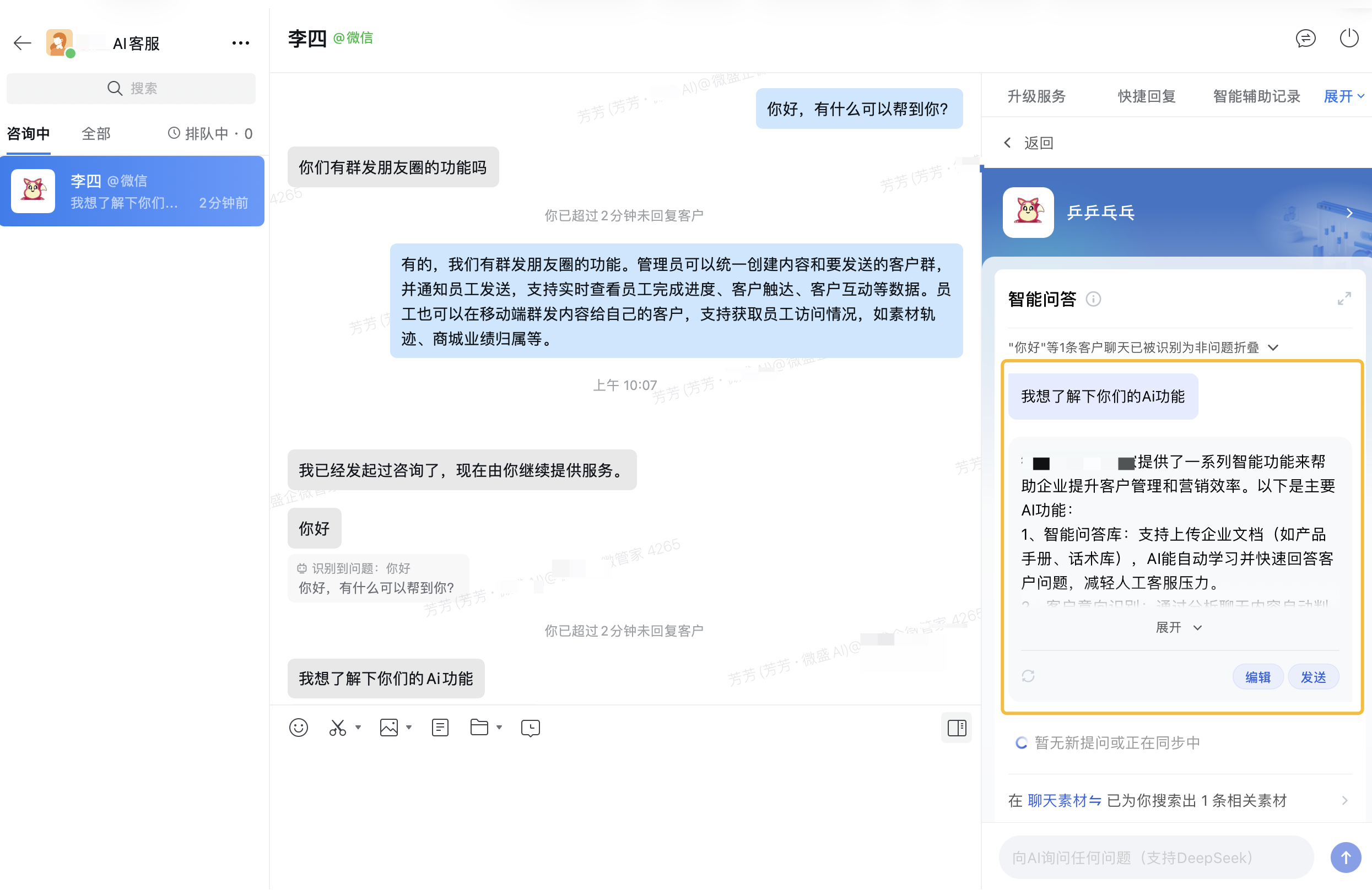Select the 李四 conversation in the list
Viewport: 1372px width, 890px height.
point(132,191)
